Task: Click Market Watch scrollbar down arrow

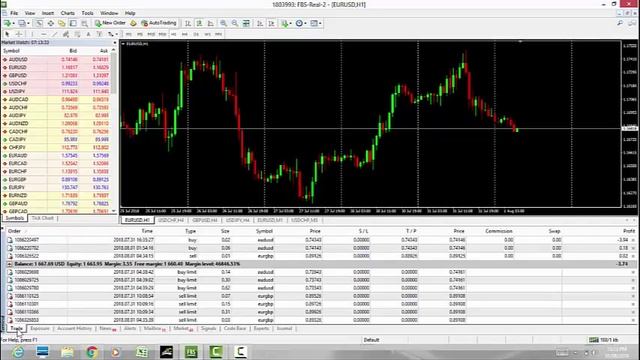Action: tap(114, 211)
